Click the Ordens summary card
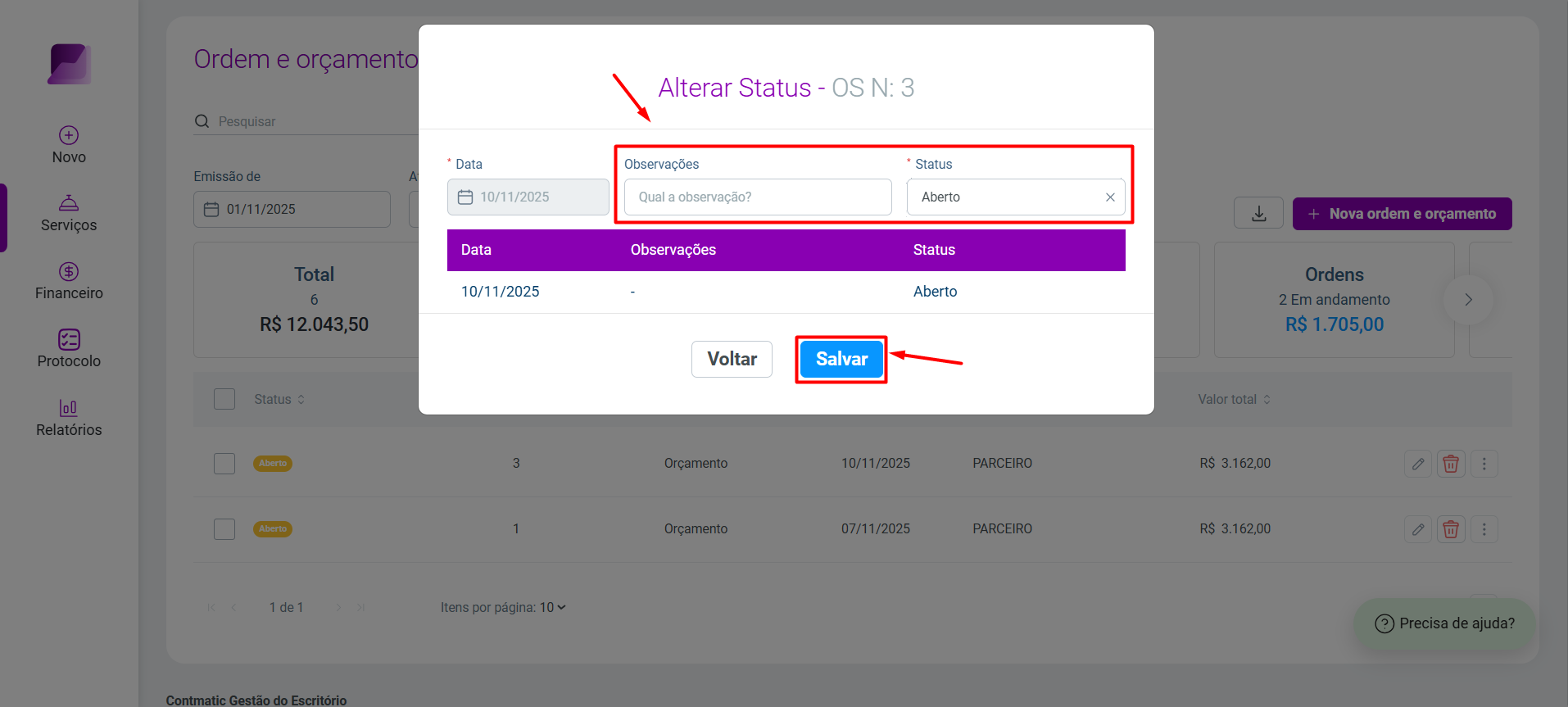This screenshot has width=1568, height=707. click(x=1334, y=300)
